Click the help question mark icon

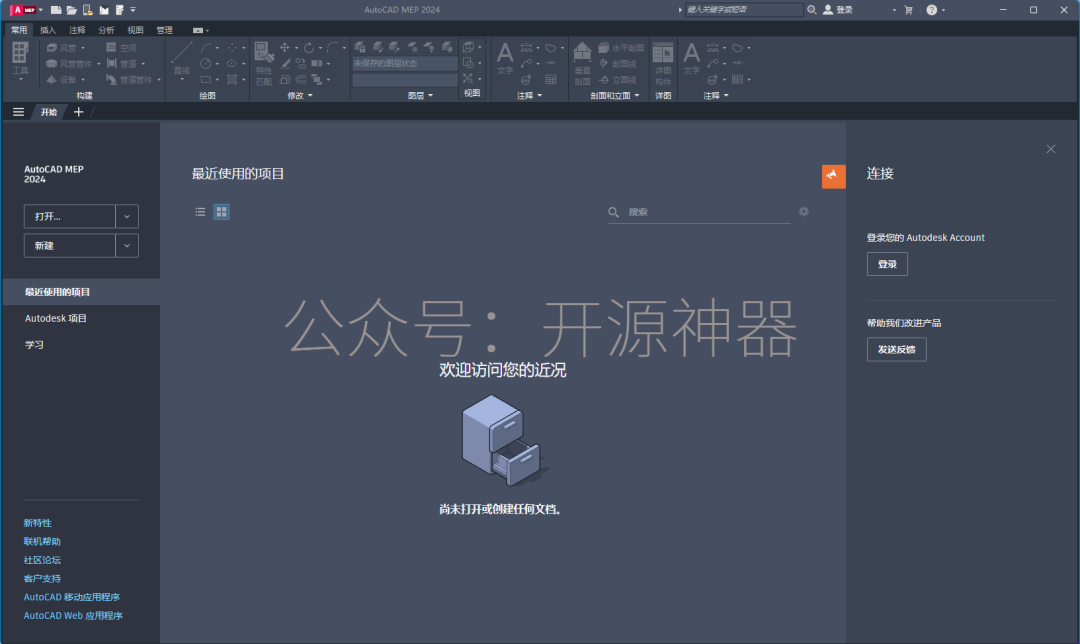click(x=931, y=10)
